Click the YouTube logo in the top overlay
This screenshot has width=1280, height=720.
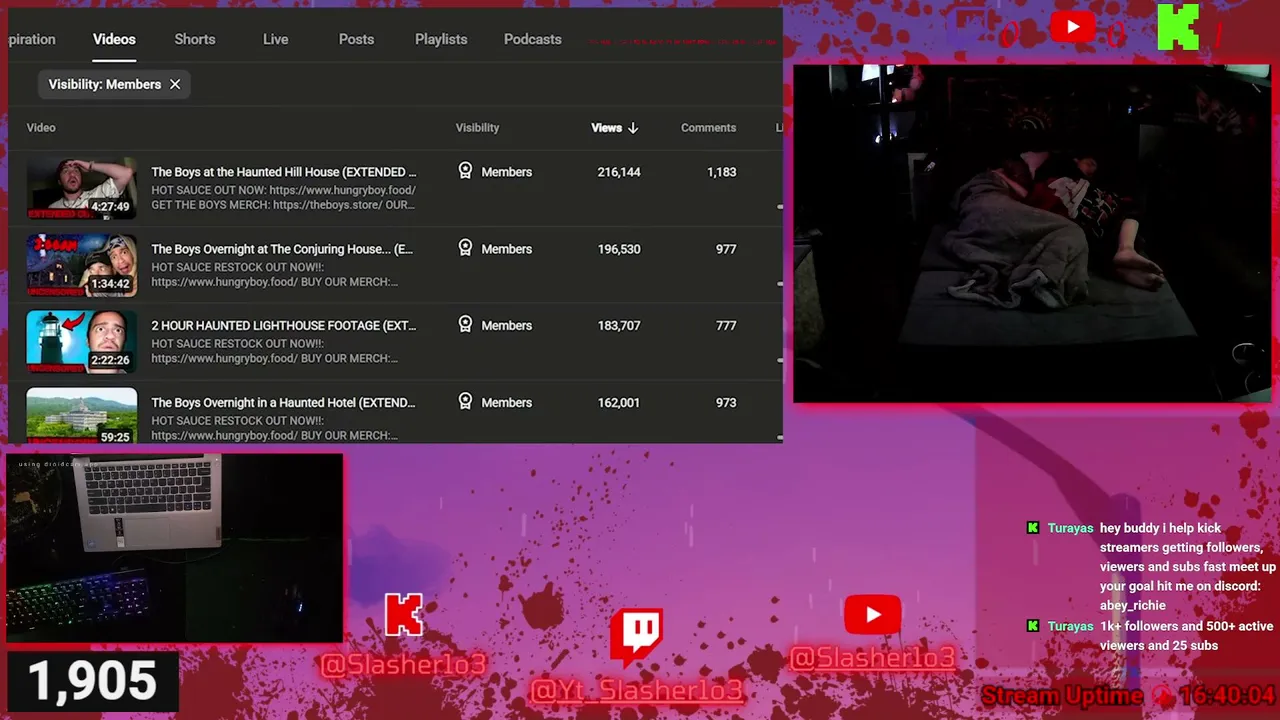[1073, 27]
